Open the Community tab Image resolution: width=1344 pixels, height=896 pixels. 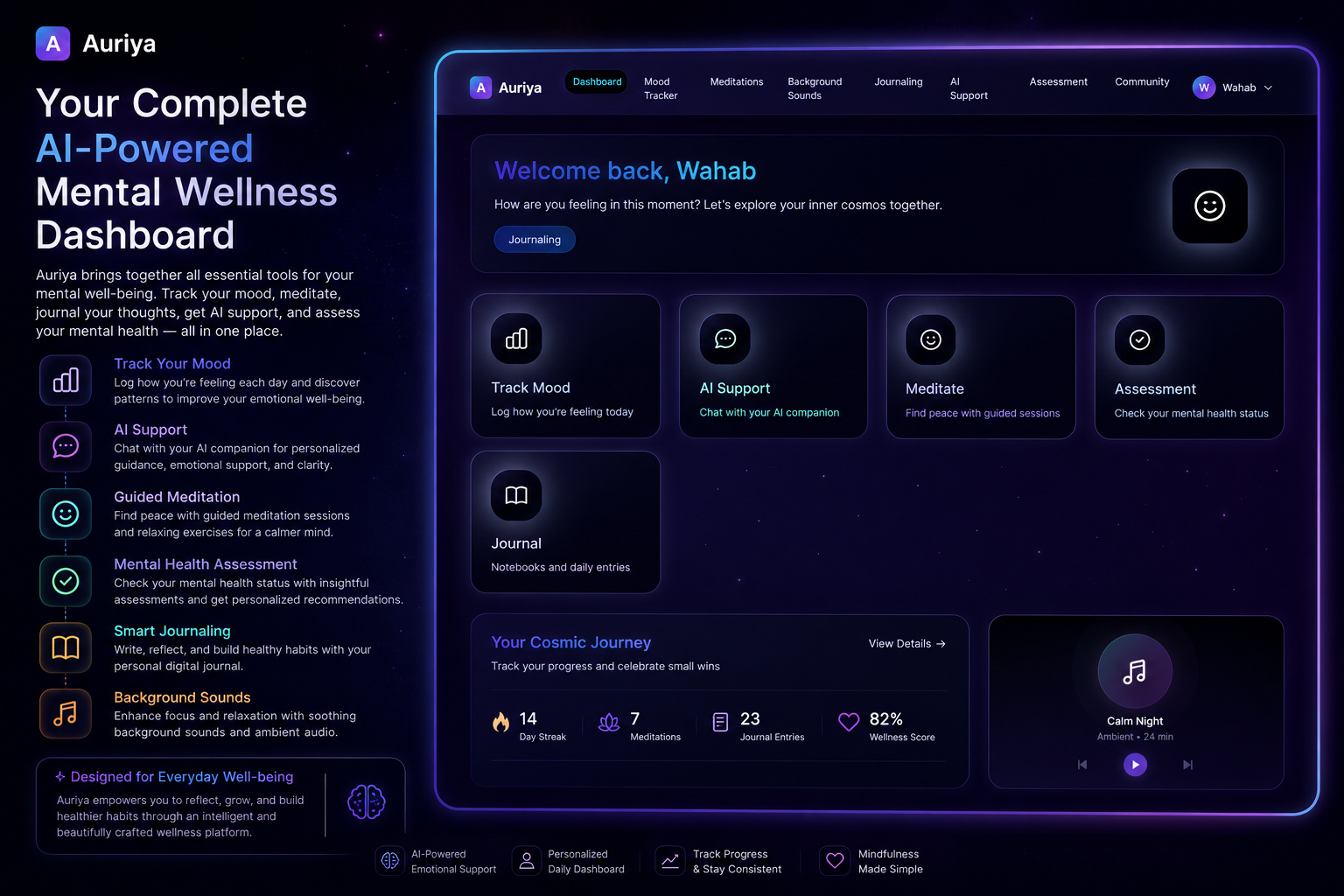tap(1142, 81)
